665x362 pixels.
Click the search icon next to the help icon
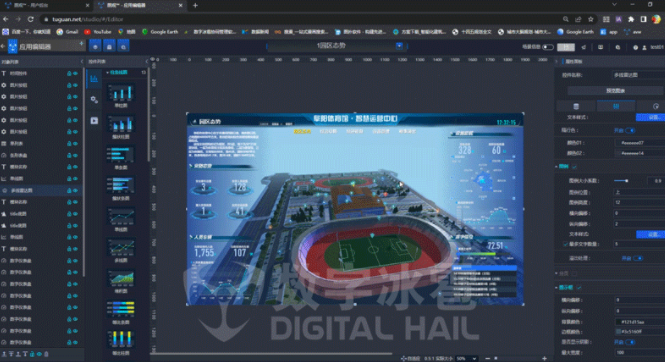(x=618, y=47)
